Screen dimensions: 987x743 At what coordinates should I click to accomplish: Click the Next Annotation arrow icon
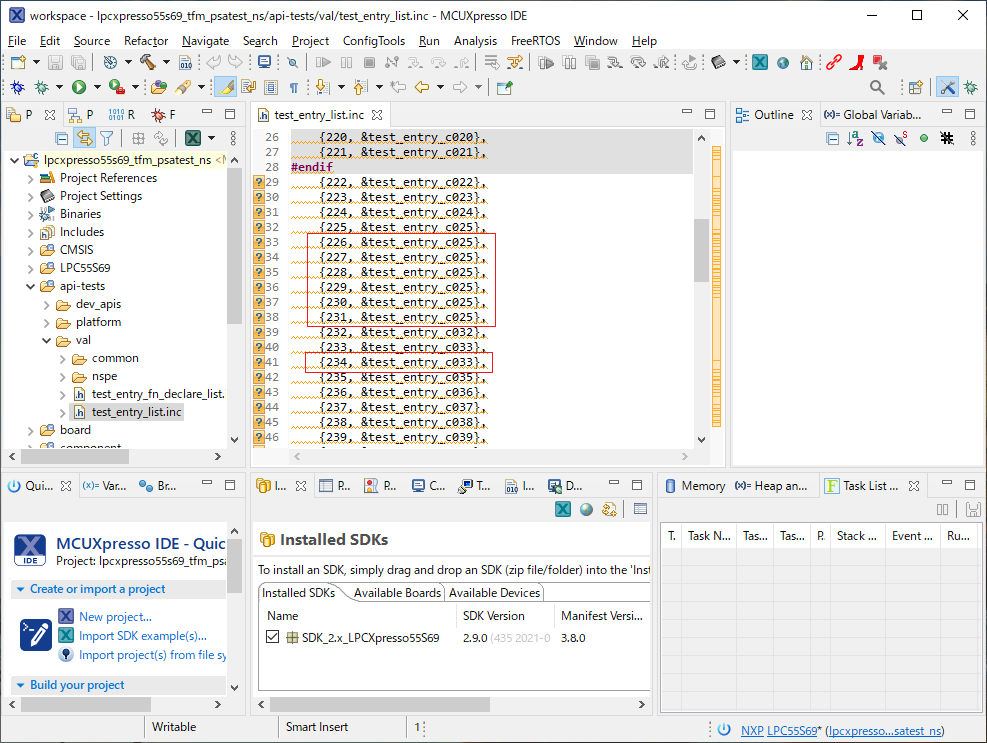pos(322,87)
